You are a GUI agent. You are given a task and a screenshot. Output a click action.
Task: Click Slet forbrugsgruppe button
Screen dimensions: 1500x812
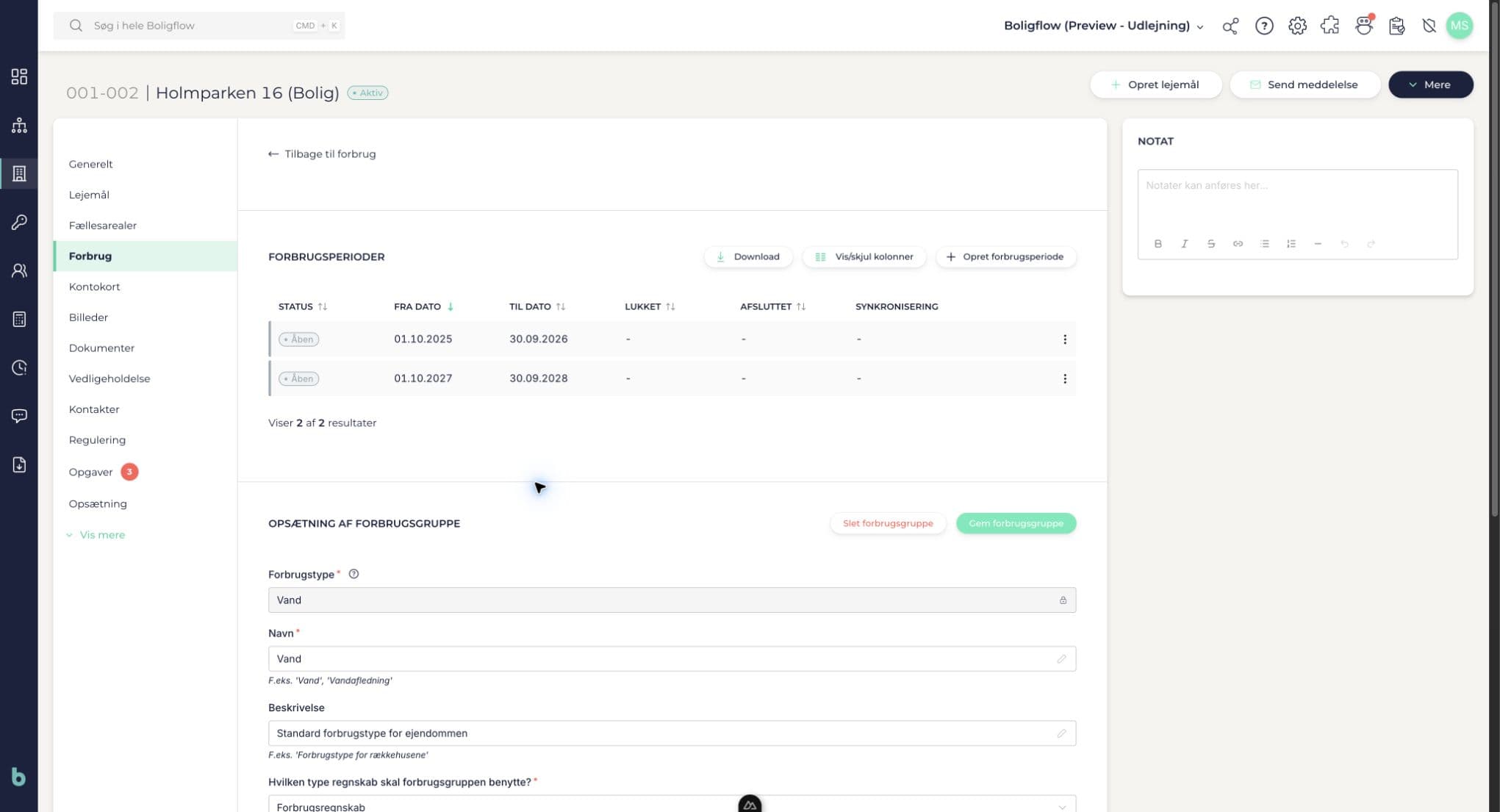pos(888,523)
